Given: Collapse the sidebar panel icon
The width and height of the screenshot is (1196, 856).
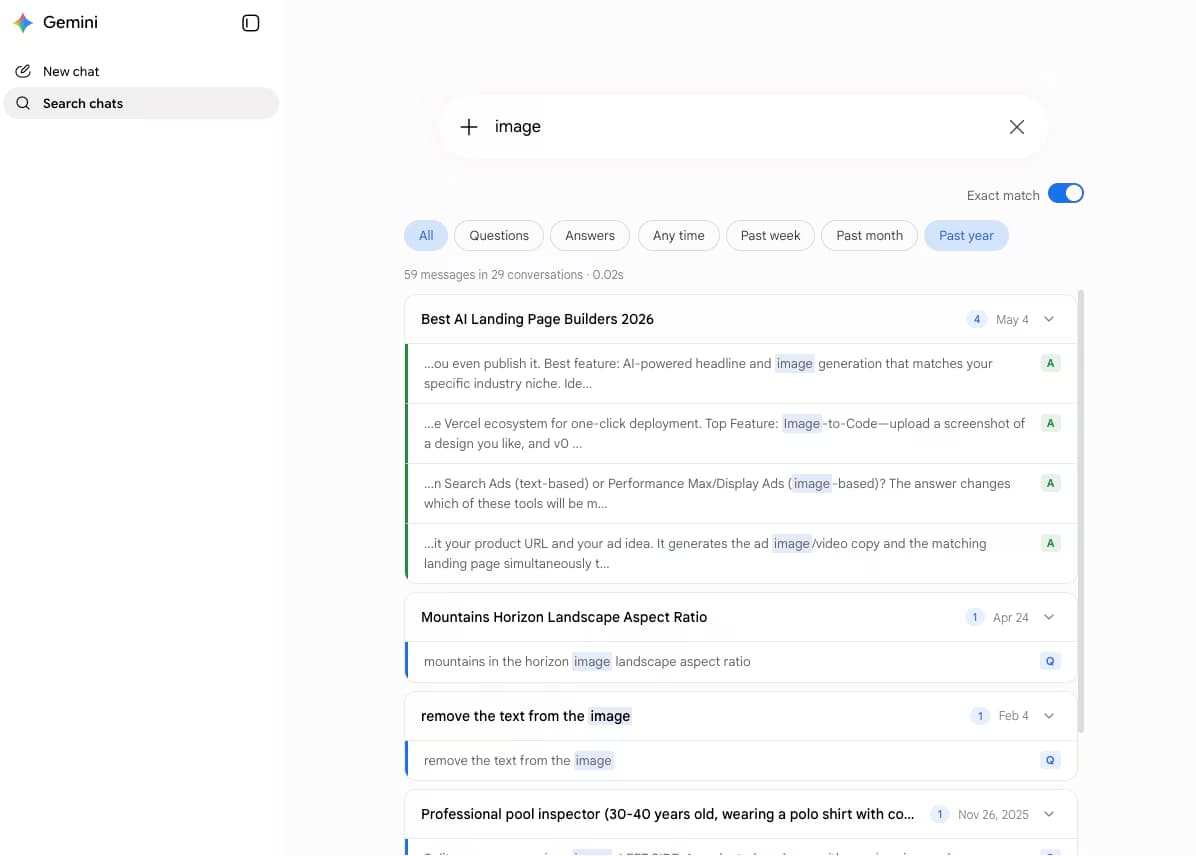Looking at the screenshot, I should point(250,23).
